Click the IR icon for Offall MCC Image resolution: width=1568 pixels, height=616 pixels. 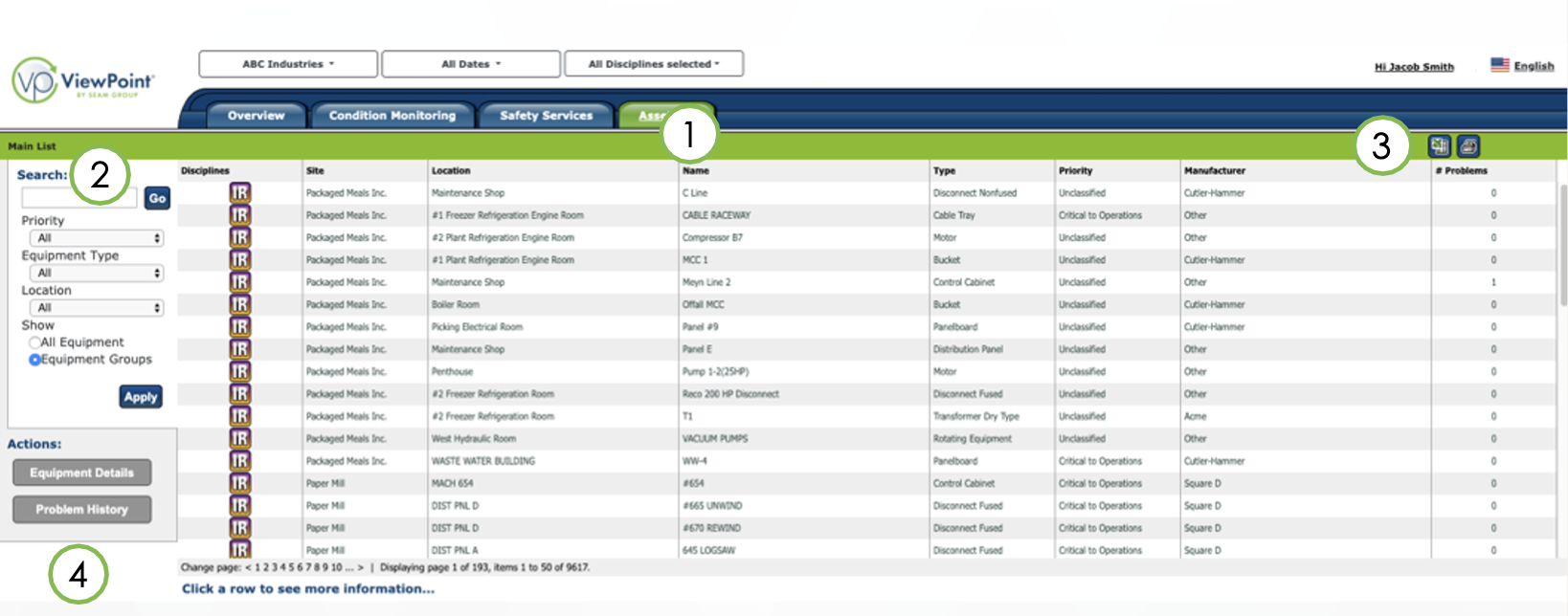click(239, 304)
